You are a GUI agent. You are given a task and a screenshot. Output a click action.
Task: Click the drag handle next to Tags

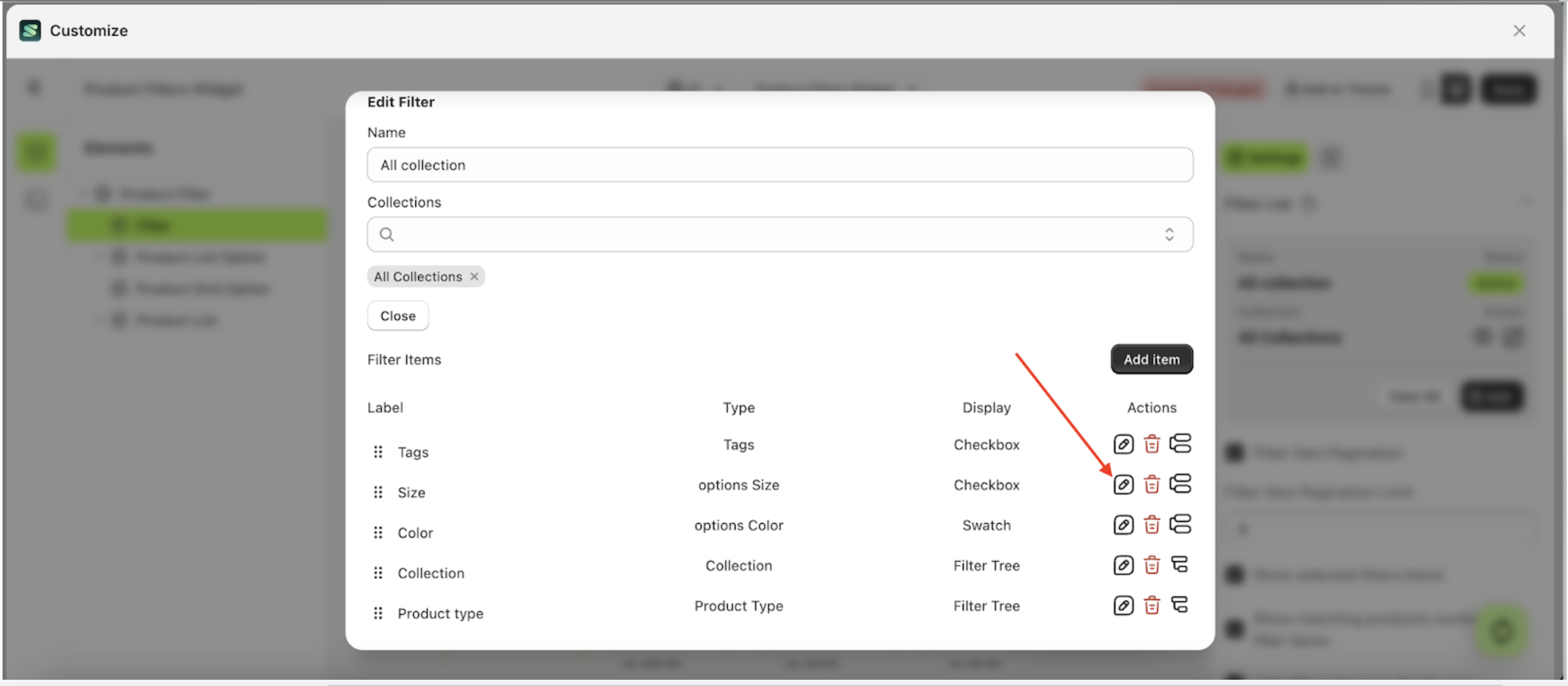(x=378, y=451)
